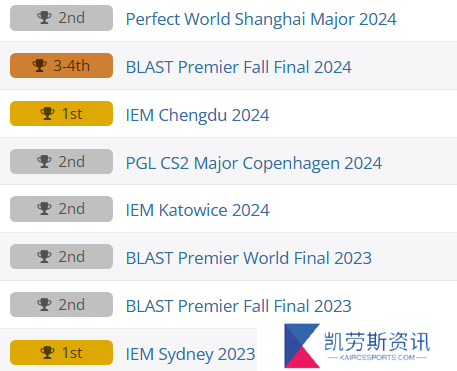Click gold trophy icon for IEM Sydney
The width and height of the screenshot is (457, 371).
point(47,352)
